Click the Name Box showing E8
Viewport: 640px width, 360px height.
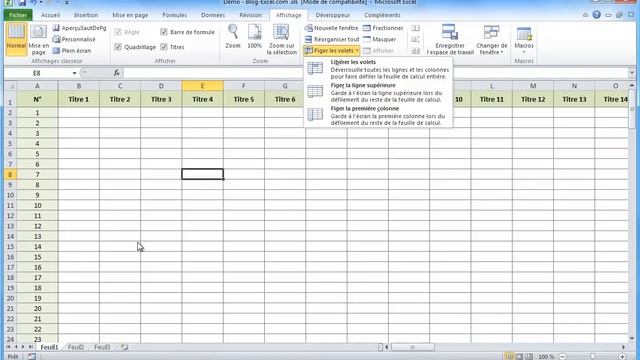[37, 73]
